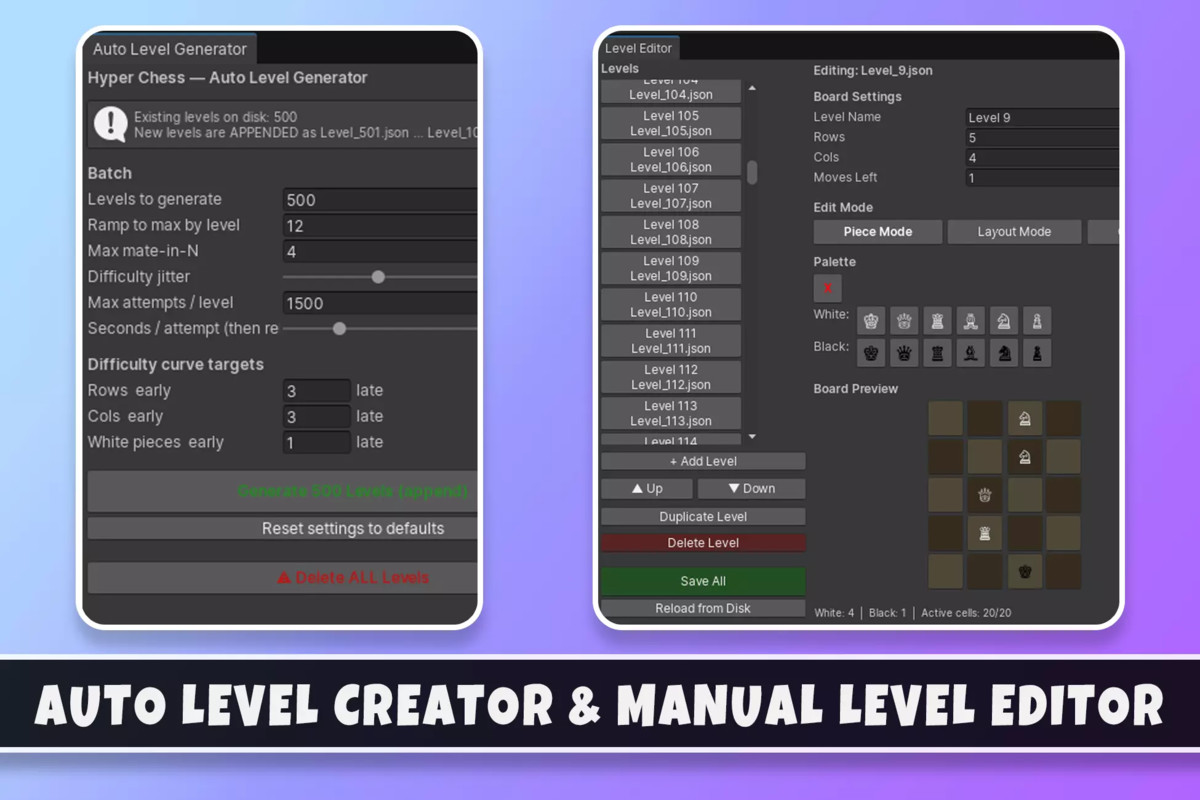Select the red X eraser in Palette

(828, 288)
